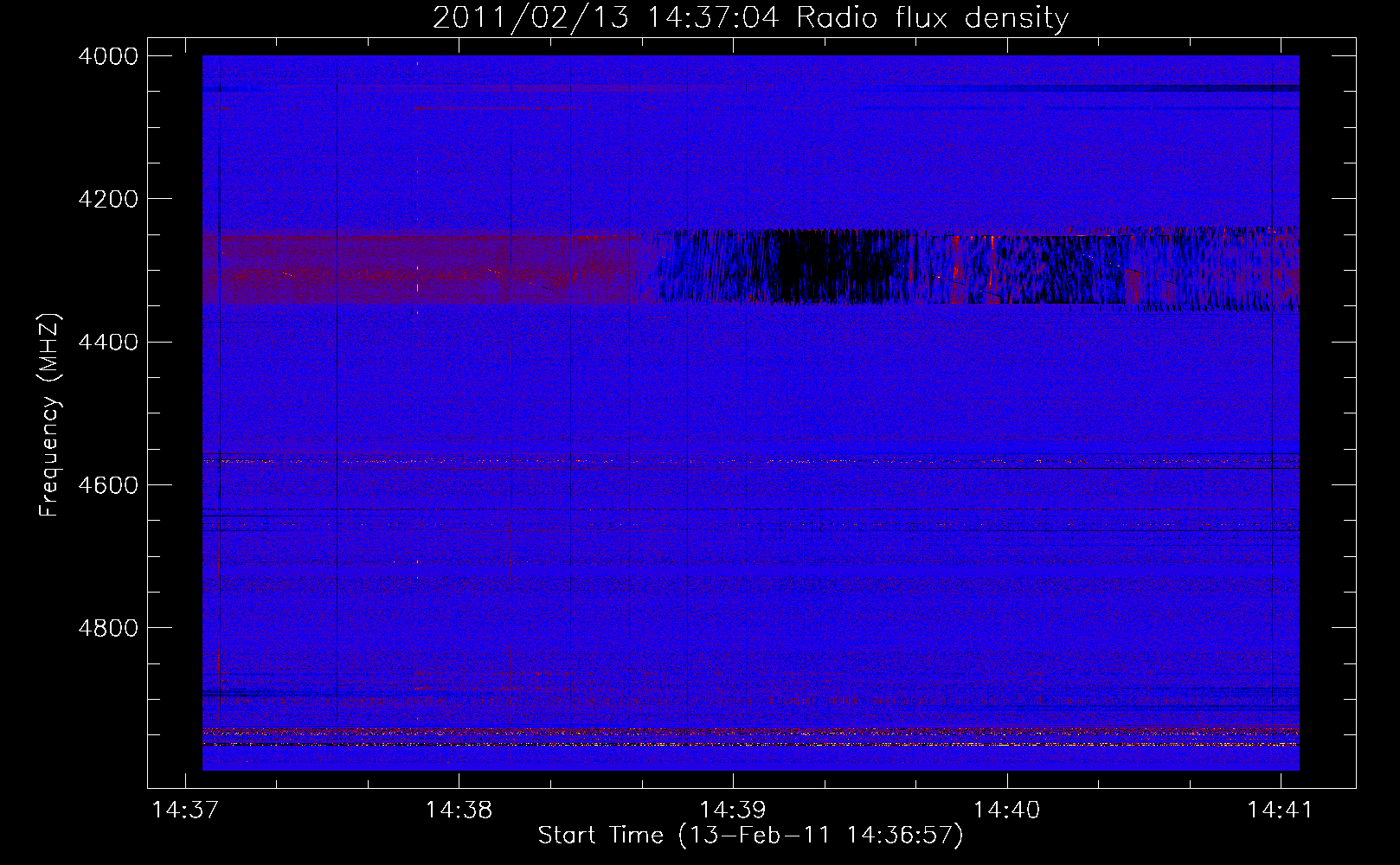This screenshot has width=1400, height=865.
Task: Click the 14:38 time tick label
Action: point(459,811)
